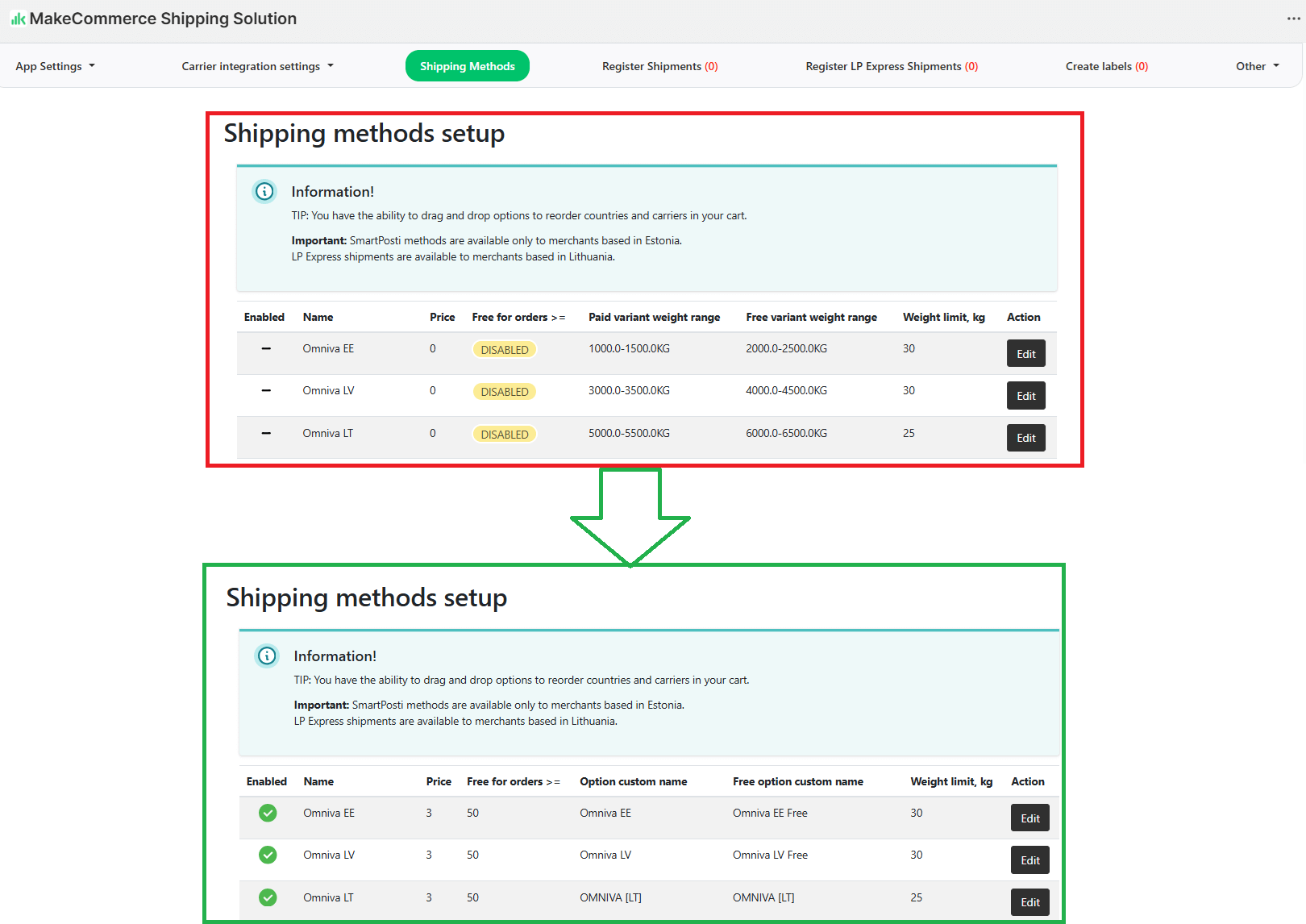Click the disabled dash icon for Omniva LV

[x=266, y=391]
